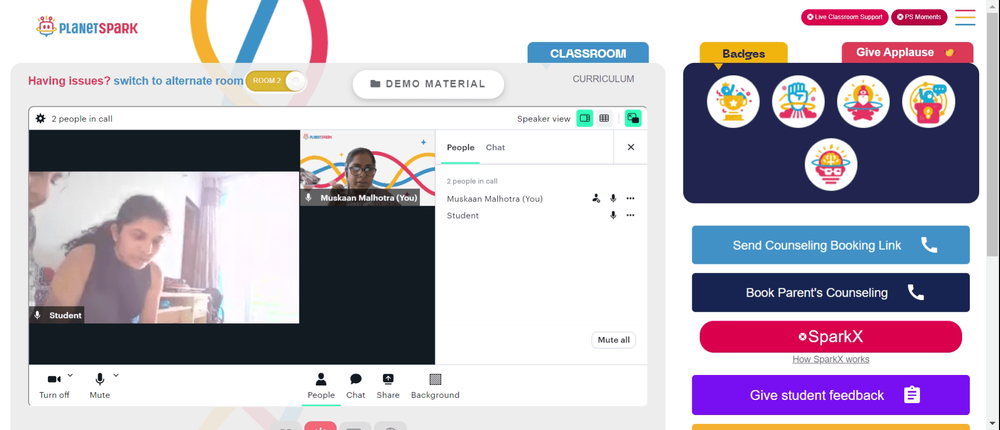
Task: Award the brain with glasses badge
Action: click(x=830, y=165)
